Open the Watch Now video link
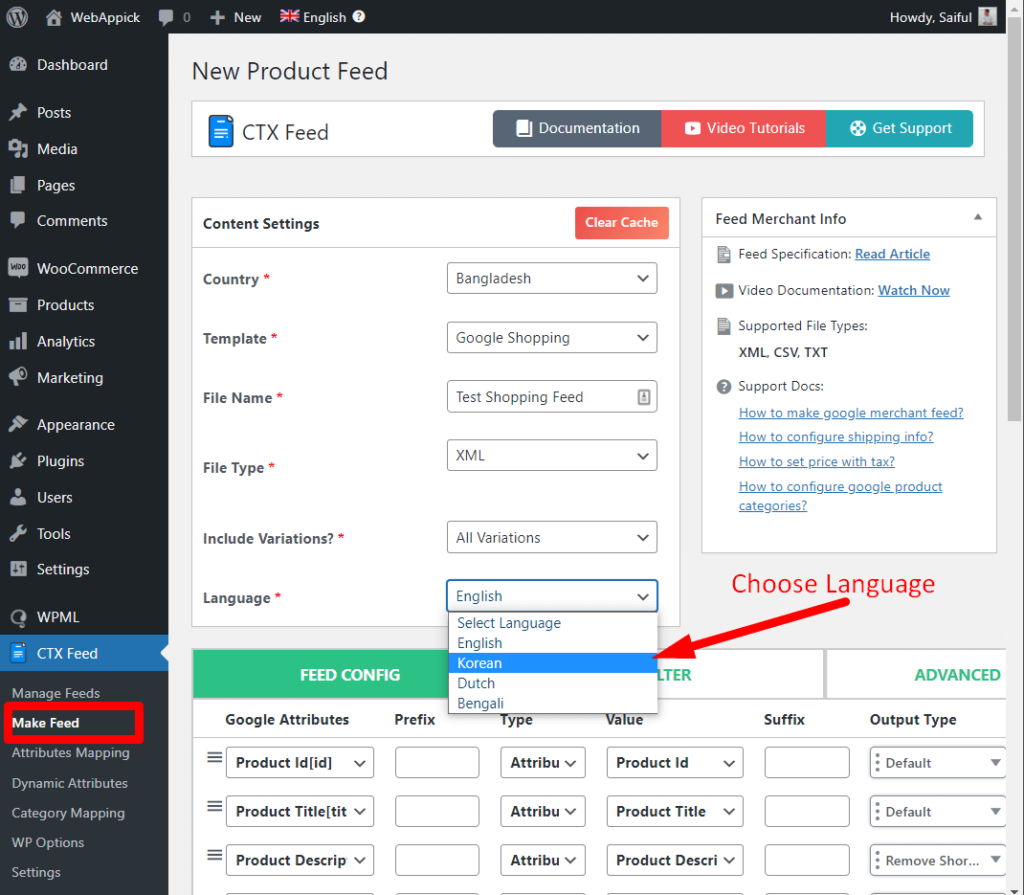The width and height of the screenshot is (1024, 895). 914,291
